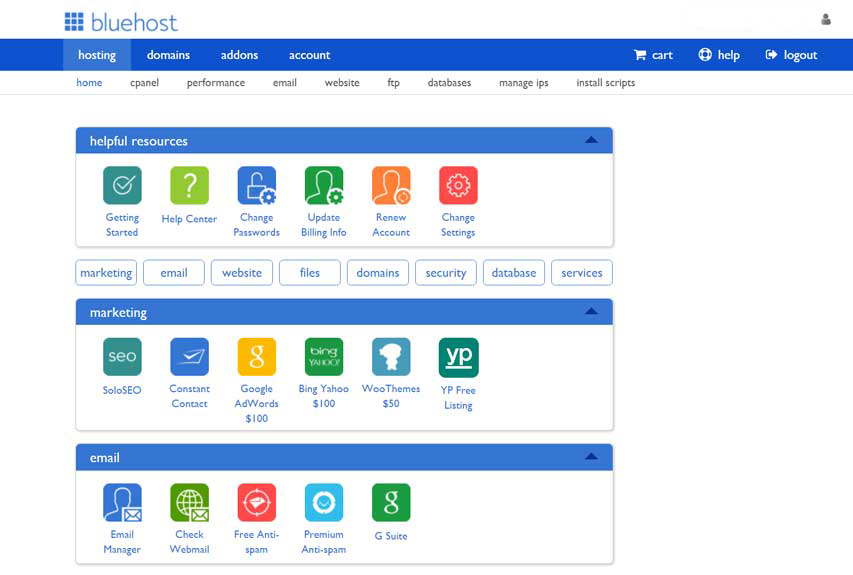
Task: Open the databases subnav link
Action: pyautogui.click(x=449, y=83)
